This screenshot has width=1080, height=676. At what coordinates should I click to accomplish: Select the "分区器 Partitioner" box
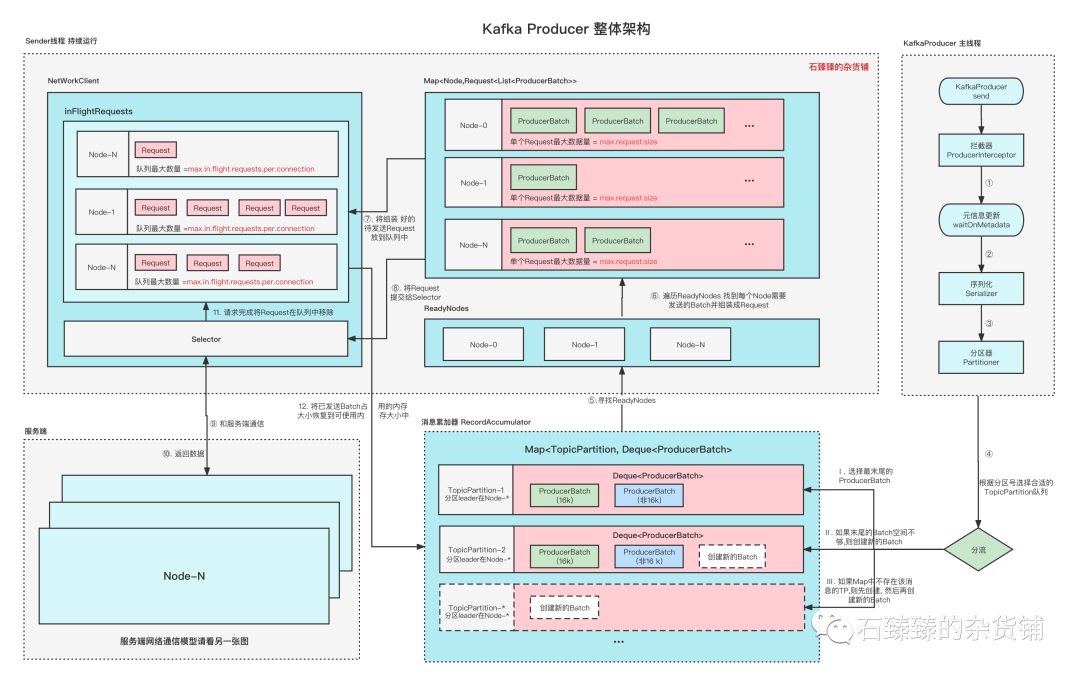click(981, 357)
